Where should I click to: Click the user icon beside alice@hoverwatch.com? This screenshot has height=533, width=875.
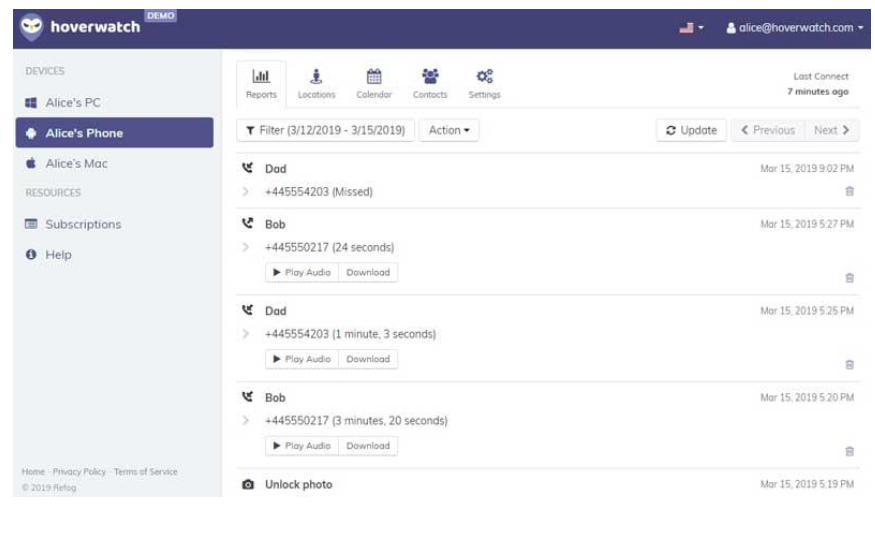(x=730, y=27)
